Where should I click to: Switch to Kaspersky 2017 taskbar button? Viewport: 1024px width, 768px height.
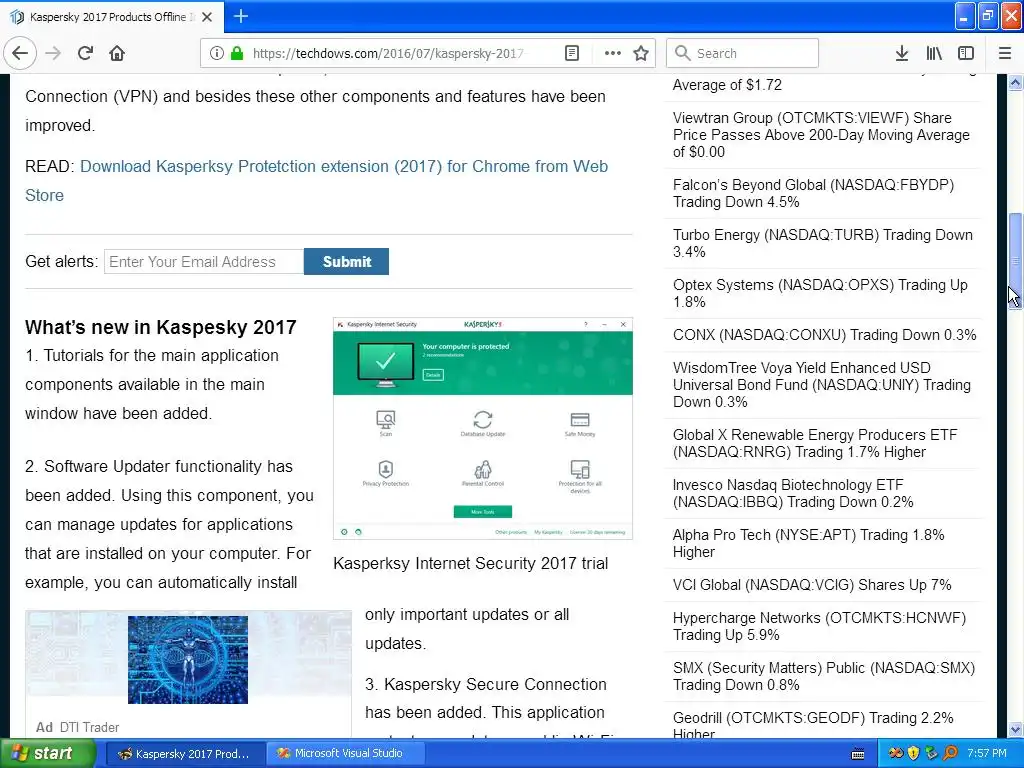coord(184,754)
